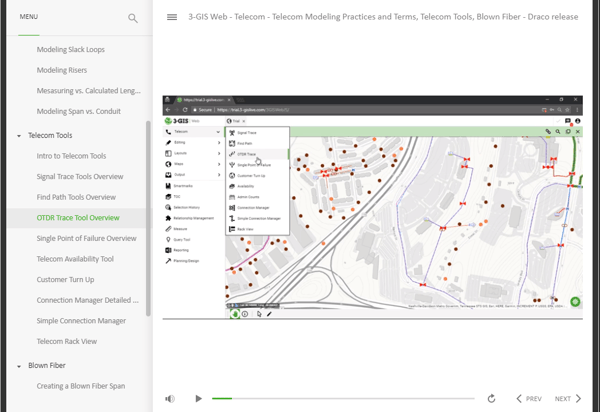The width and height of the screenshot is (600, 412).
Task: Seek along the lesson progress bar
Action: click(x=343, y=399)
